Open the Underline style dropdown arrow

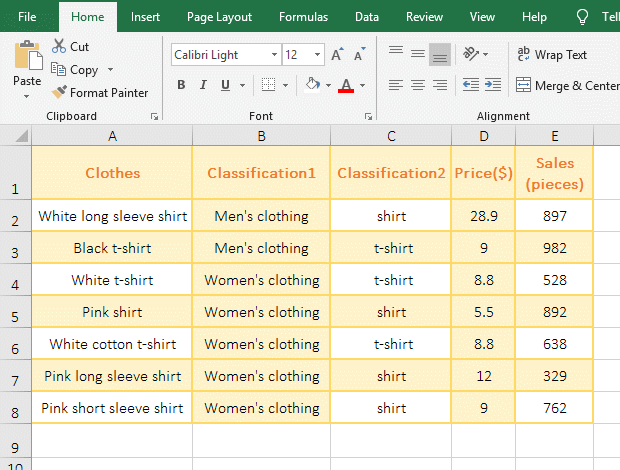click(242, 85)
